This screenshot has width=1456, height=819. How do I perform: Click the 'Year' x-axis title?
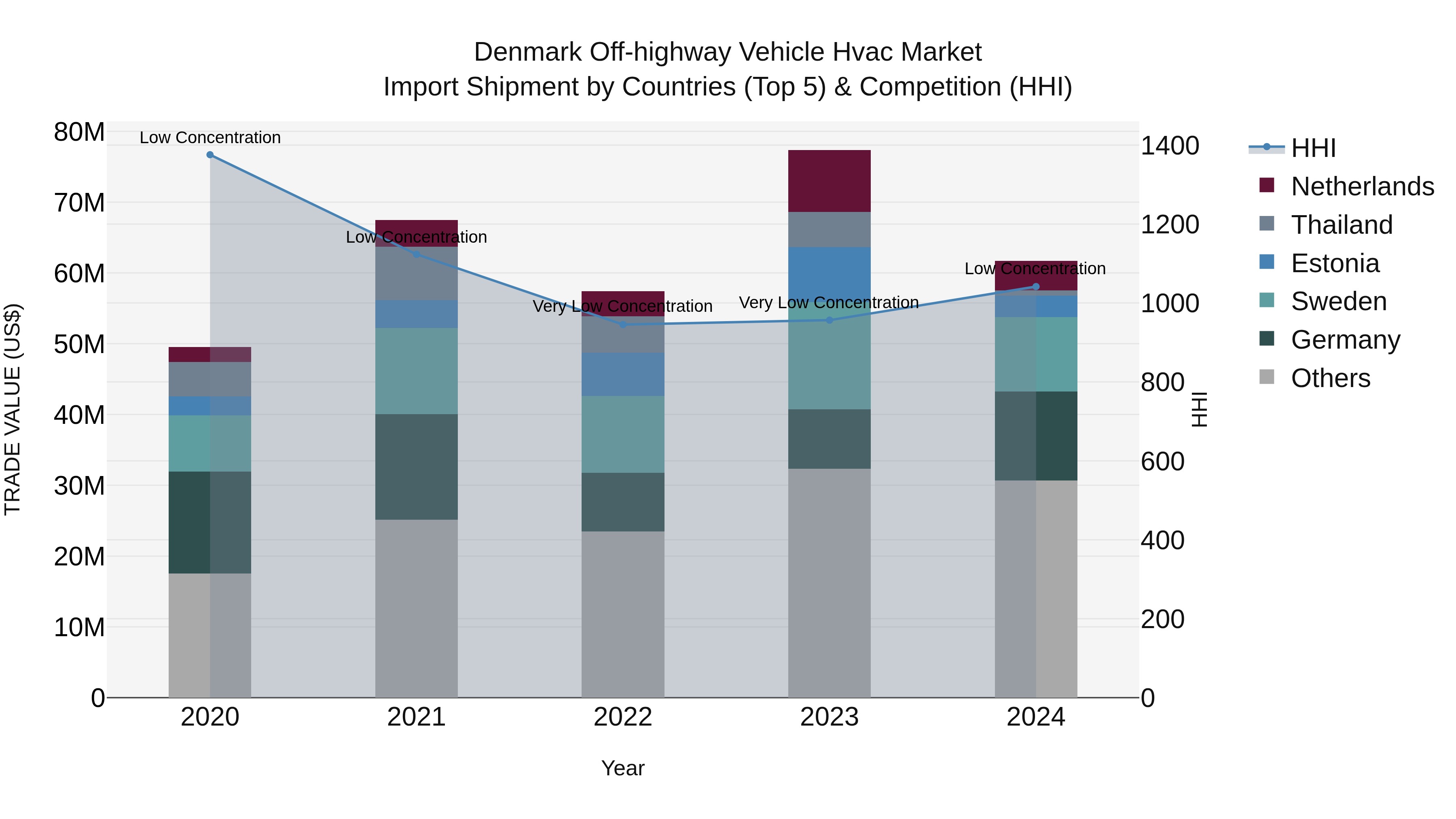(x=623, y=769)
